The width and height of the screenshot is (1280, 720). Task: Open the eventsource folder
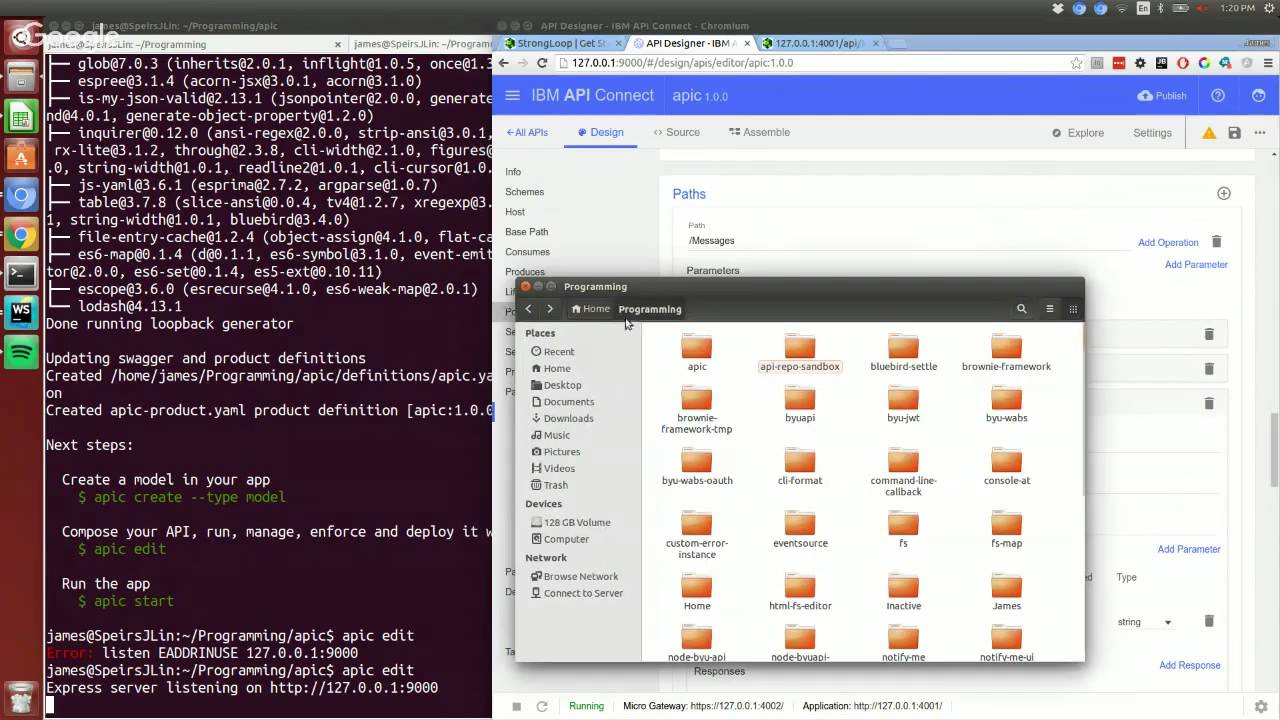click(x=800, y=529)
